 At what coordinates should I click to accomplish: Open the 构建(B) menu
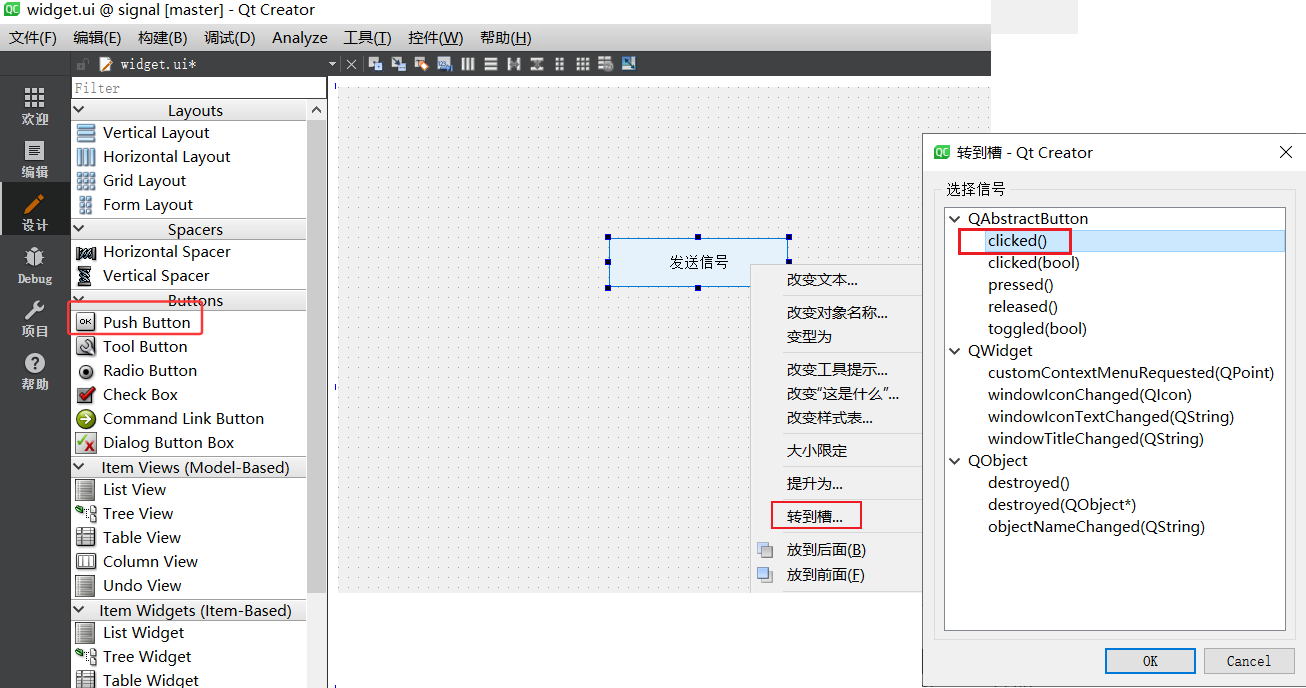[162, 37]
